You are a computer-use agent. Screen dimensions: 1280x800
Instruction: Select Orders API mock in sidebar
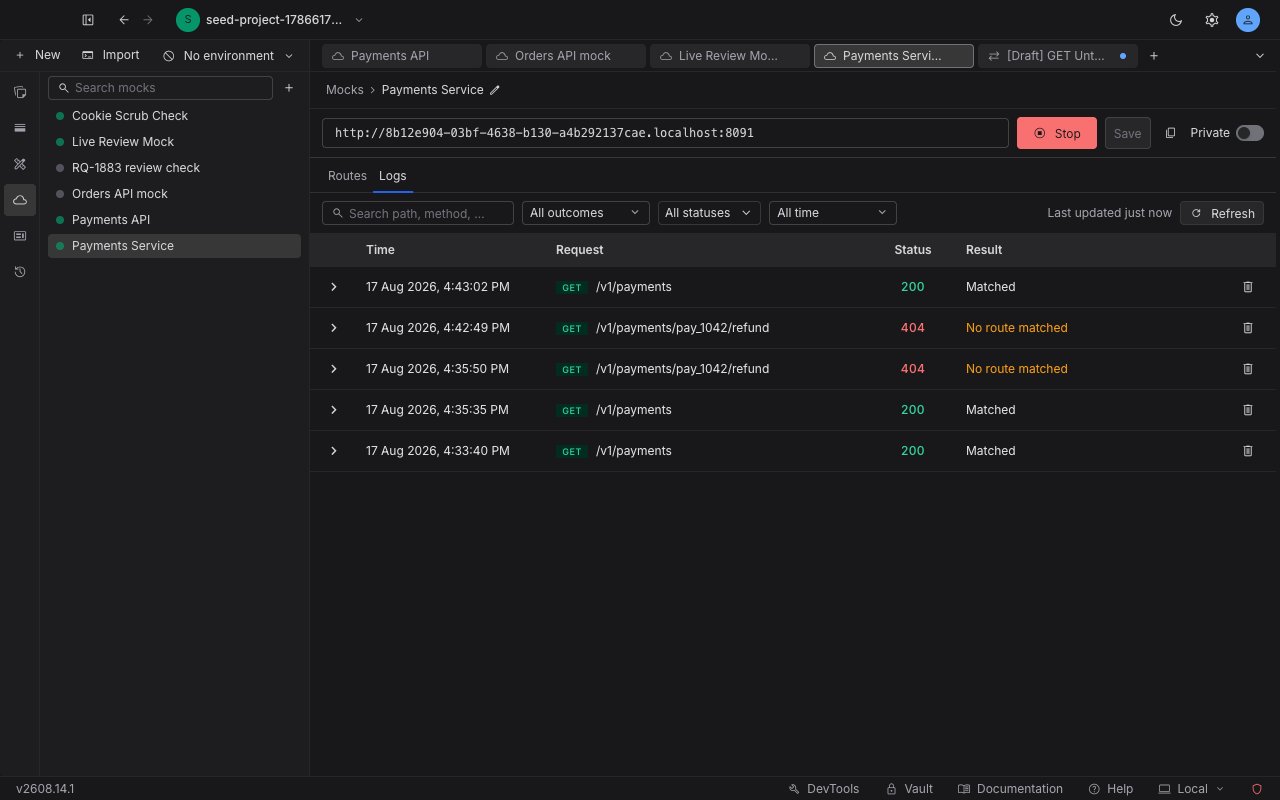point(174,194)
